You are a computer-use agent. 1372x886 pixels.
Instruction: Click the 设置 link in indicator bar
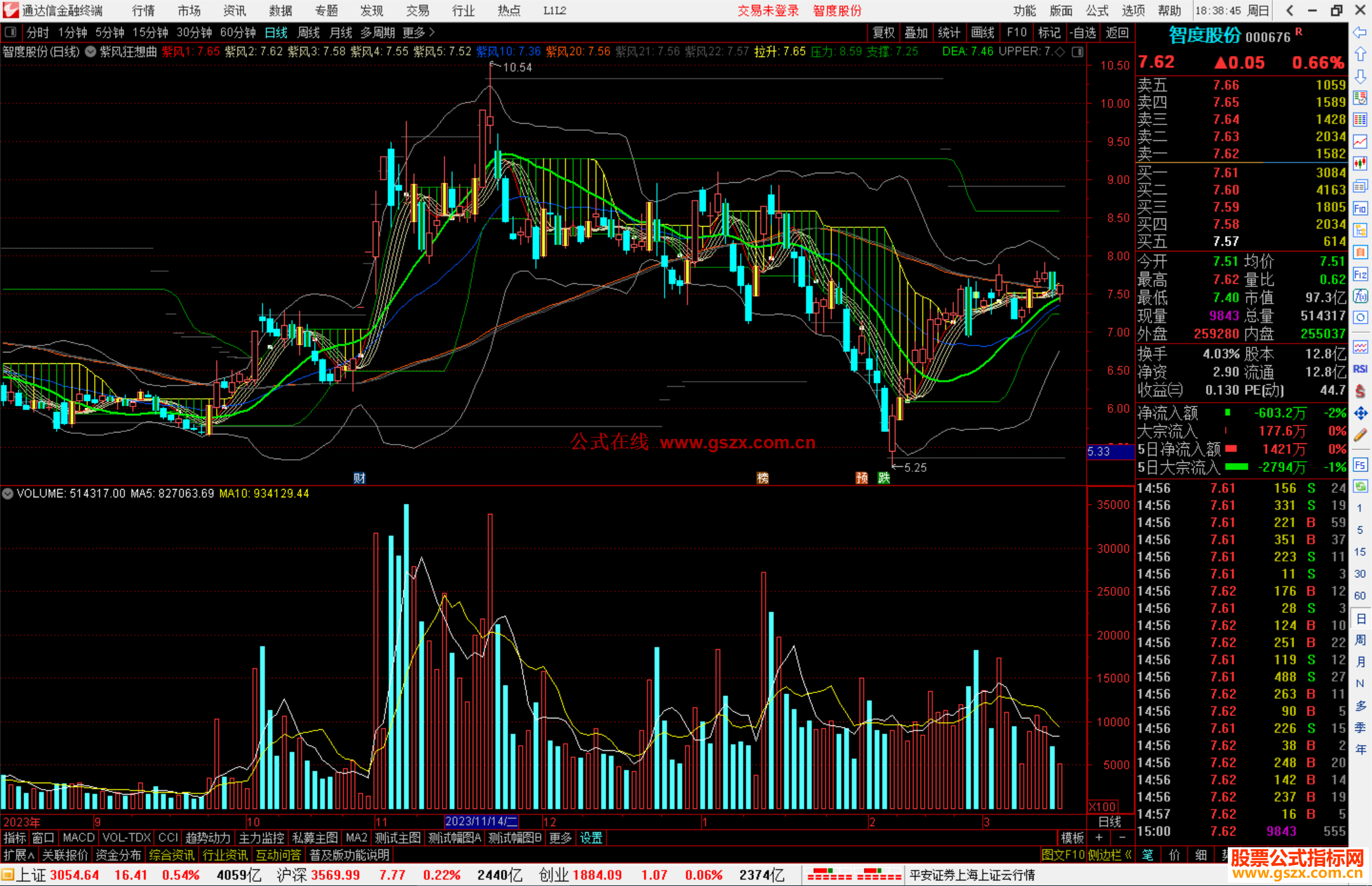(591, 838)
